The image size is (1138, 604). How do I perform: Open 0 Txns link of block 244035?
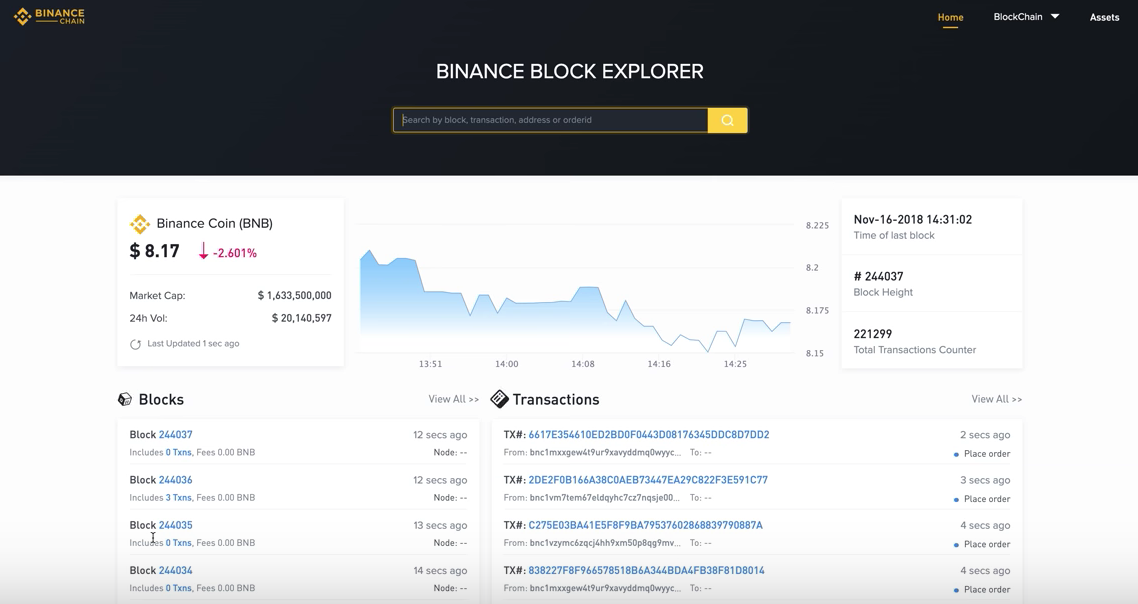tap(179, 542)
